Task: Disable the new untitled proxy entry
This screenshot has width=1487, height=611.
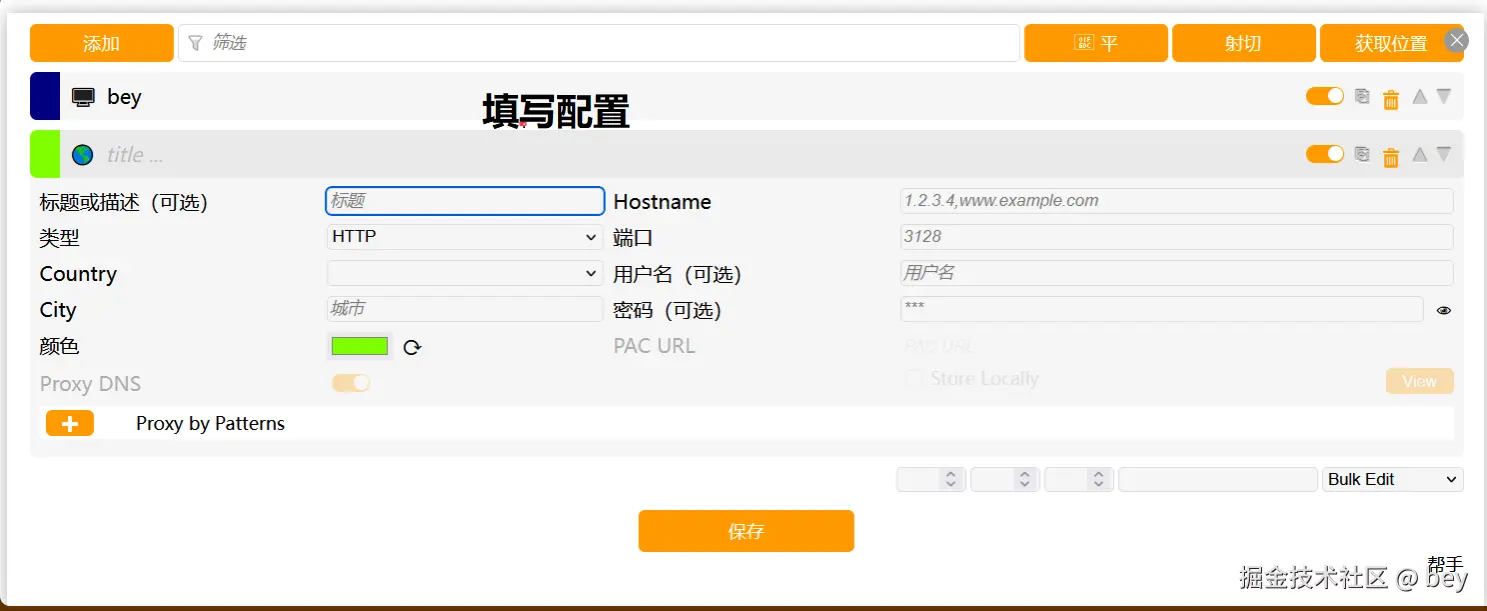Action: (1324, 154)
